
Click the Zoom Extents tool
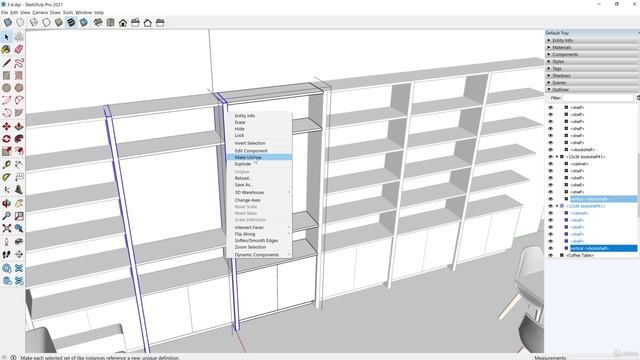6,229
